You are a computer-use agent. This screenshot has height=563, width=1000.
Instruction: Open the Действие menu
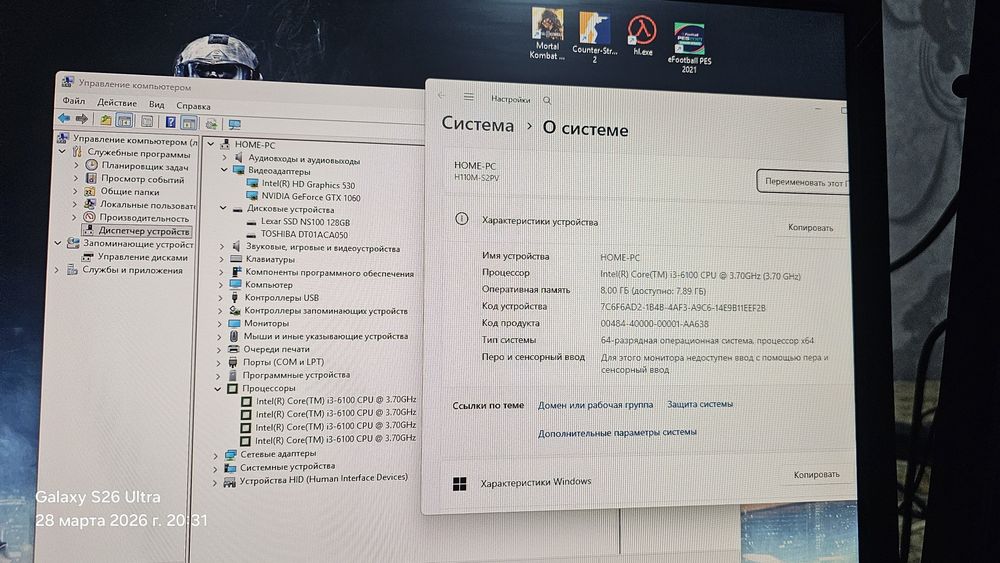[x=117, y=103]
